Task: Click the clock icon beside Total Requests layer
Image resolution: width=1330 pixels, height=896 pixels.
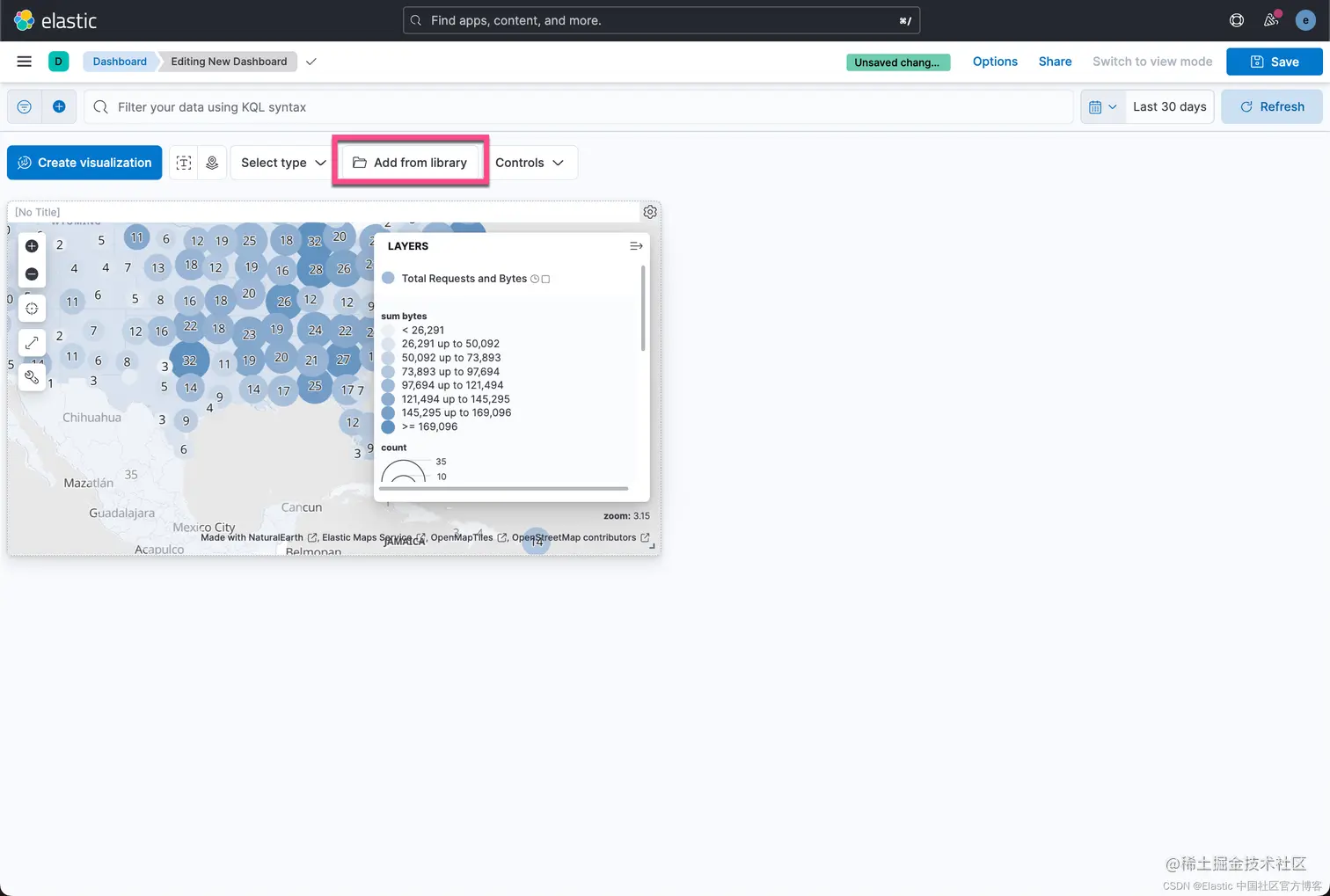Action: coord(535,279)
